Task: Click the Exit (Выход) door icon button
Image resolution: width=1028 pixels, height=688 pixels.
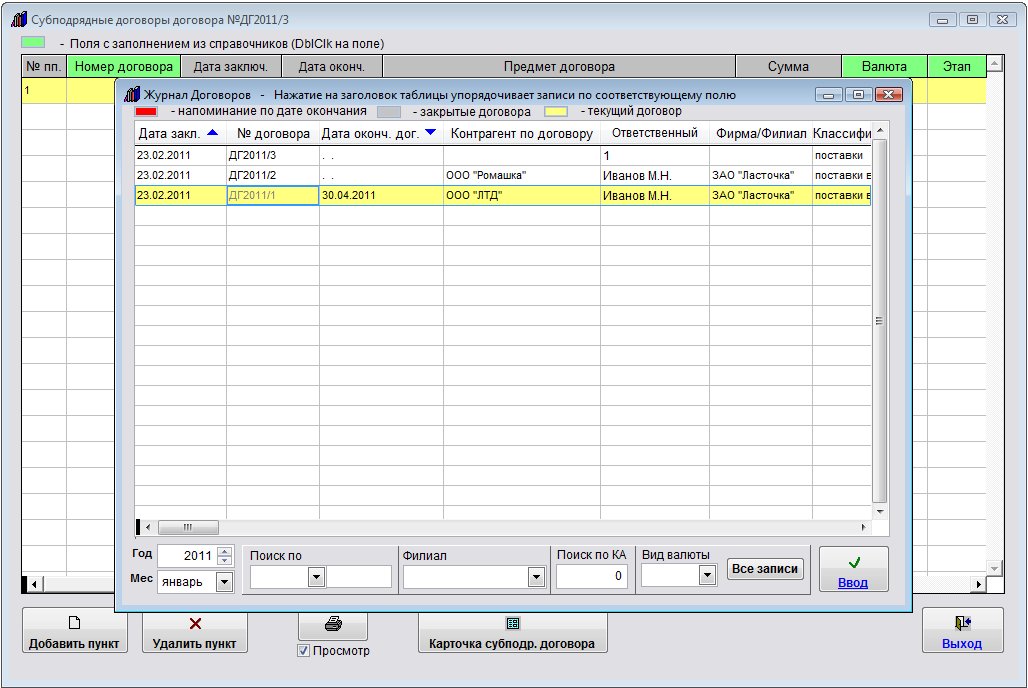Action: 962,631
